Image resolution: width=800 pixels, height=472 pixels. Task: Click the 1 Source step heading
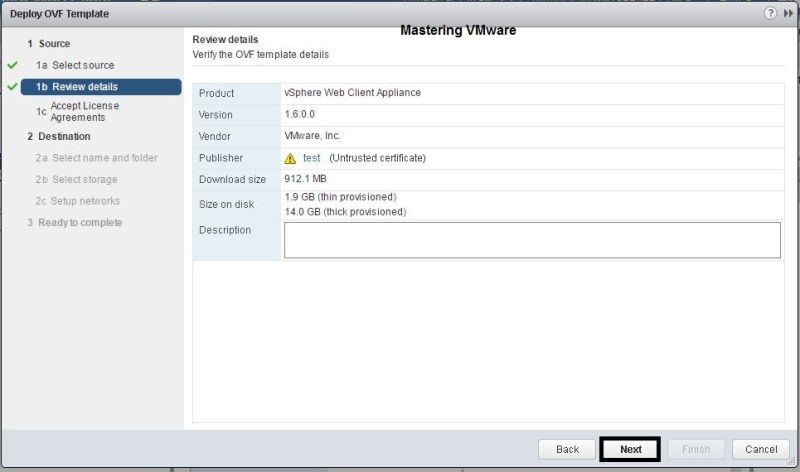pyautogui.click(x=49, y=44)
